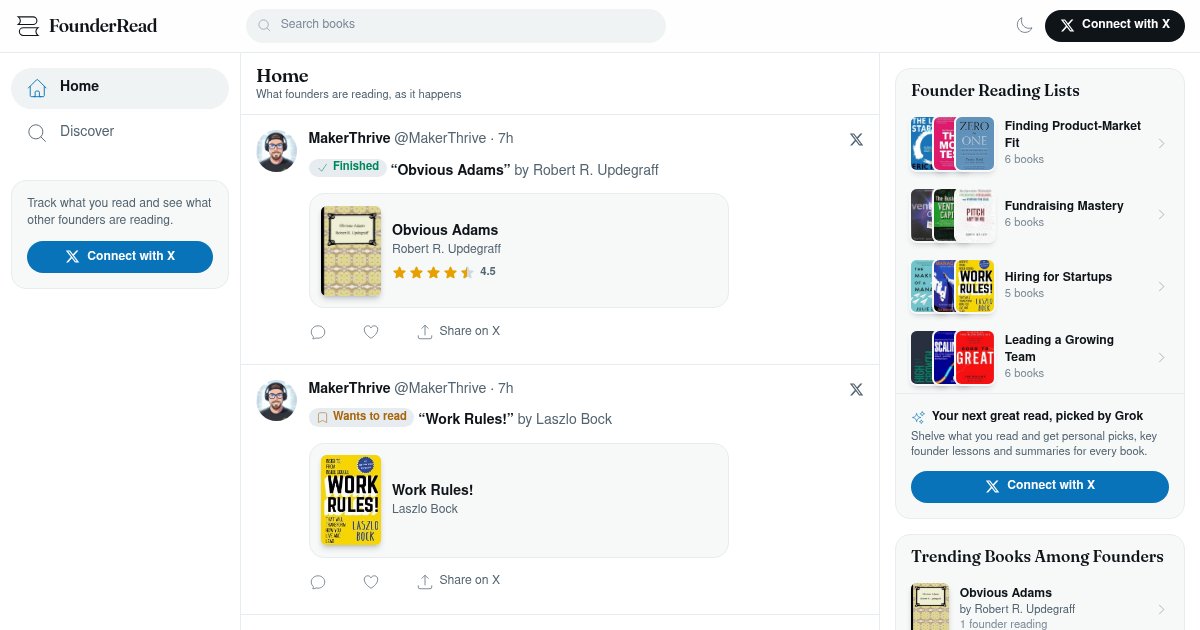Image resolution: width=1200 pixels, height=630 pixels.
Task: Open Work Rules book cover in feed card
Action: click(351, 500)
